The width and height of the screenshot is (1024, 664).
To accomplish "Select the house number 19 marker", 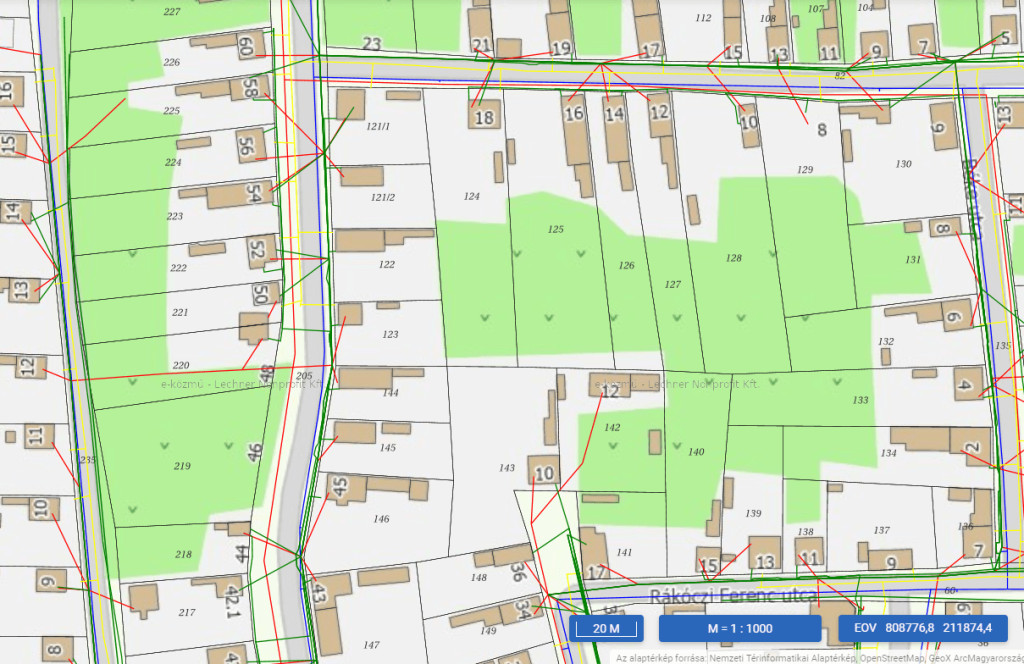I will point(560,47).
